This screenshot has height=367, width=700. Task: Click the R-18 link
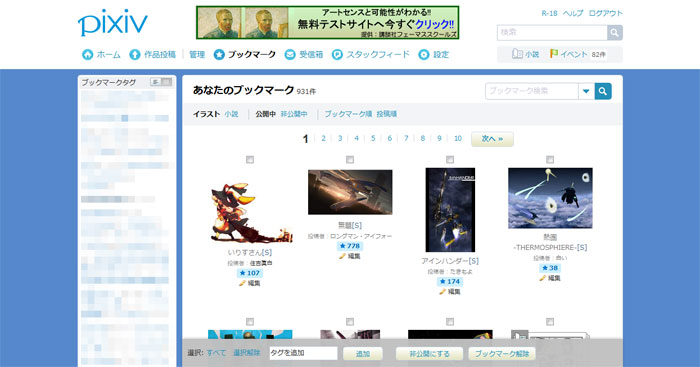pos(549,13)
